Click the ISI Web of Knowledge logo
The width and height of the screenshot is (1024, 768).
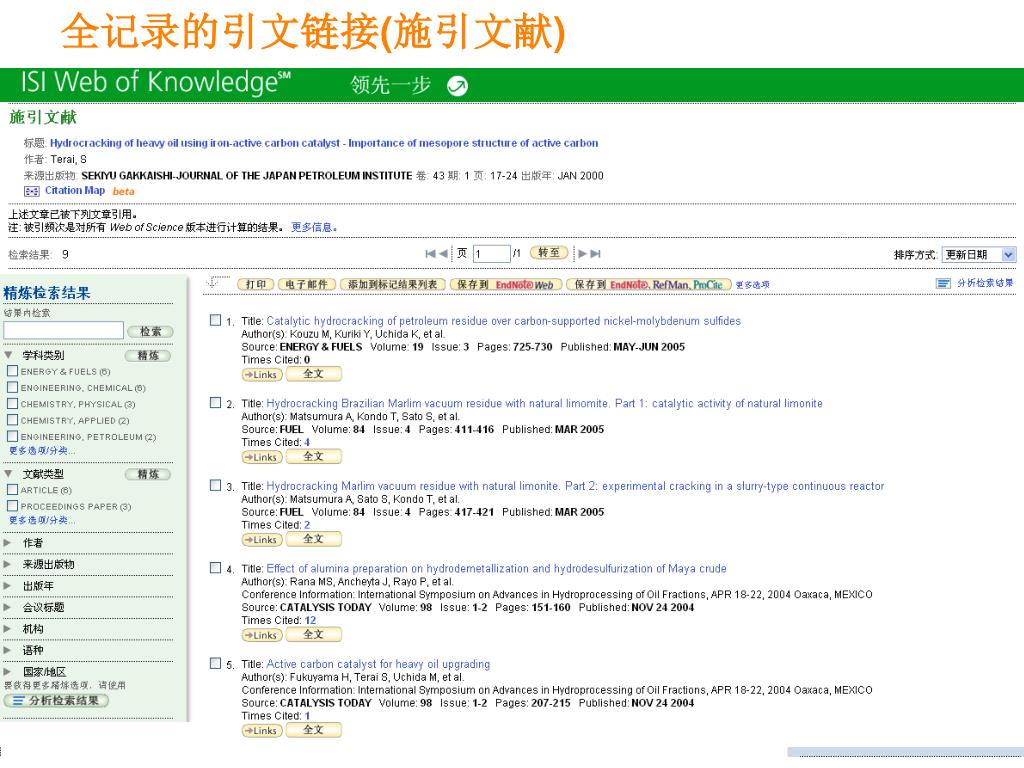155,83
